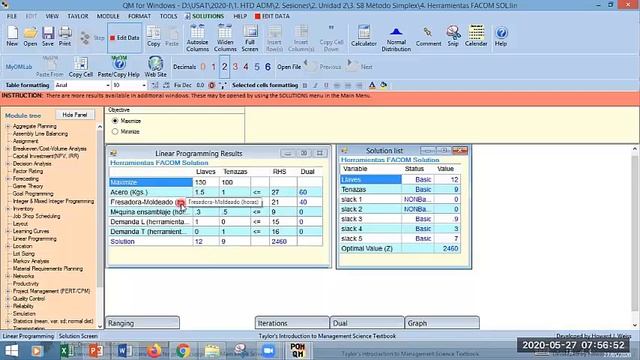The width and height of the screenshot is (640, 360).
Task: Expand Breakeven/Cost-Volume Analysis node
Action: [8, 149]
